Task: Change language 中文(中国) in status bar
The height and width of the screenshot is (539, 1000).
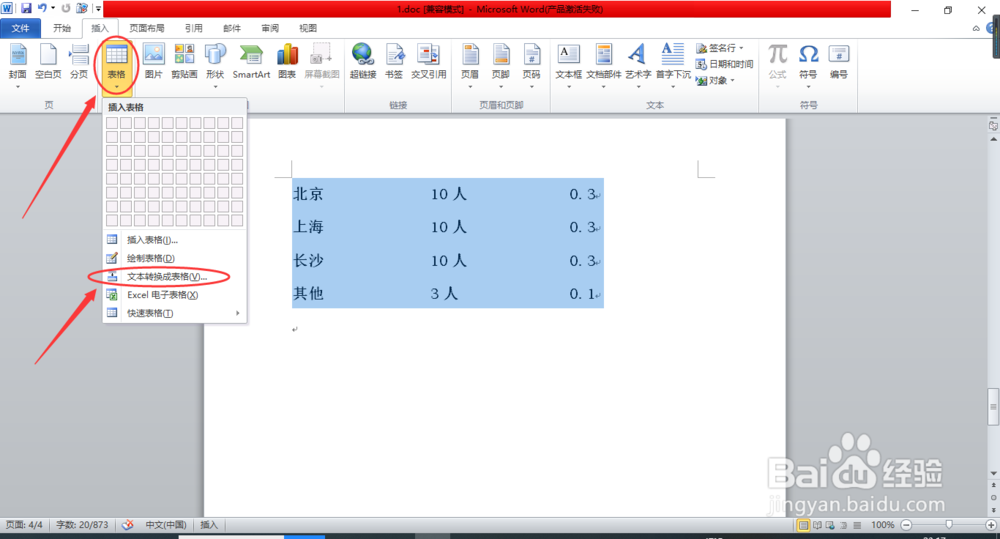Action: coord(166,525)
